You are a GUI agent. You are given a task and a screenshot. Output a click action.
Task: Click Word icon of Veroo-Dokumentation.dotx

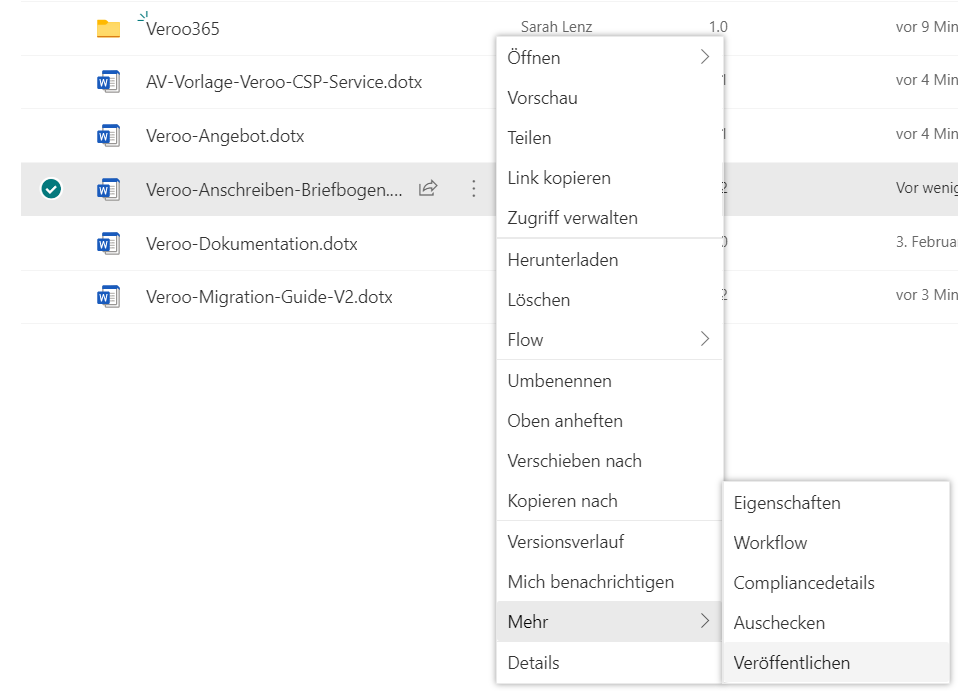(108, 243)
